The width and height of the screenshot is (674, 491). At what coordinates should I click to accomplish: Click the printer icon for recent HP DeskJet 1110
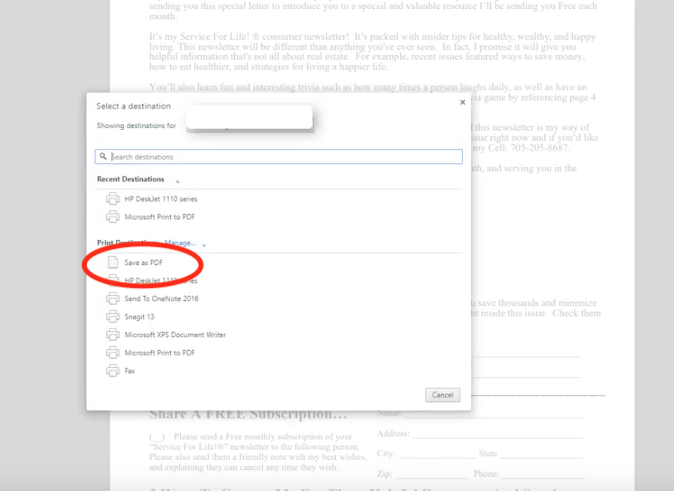tap(112, 199)
